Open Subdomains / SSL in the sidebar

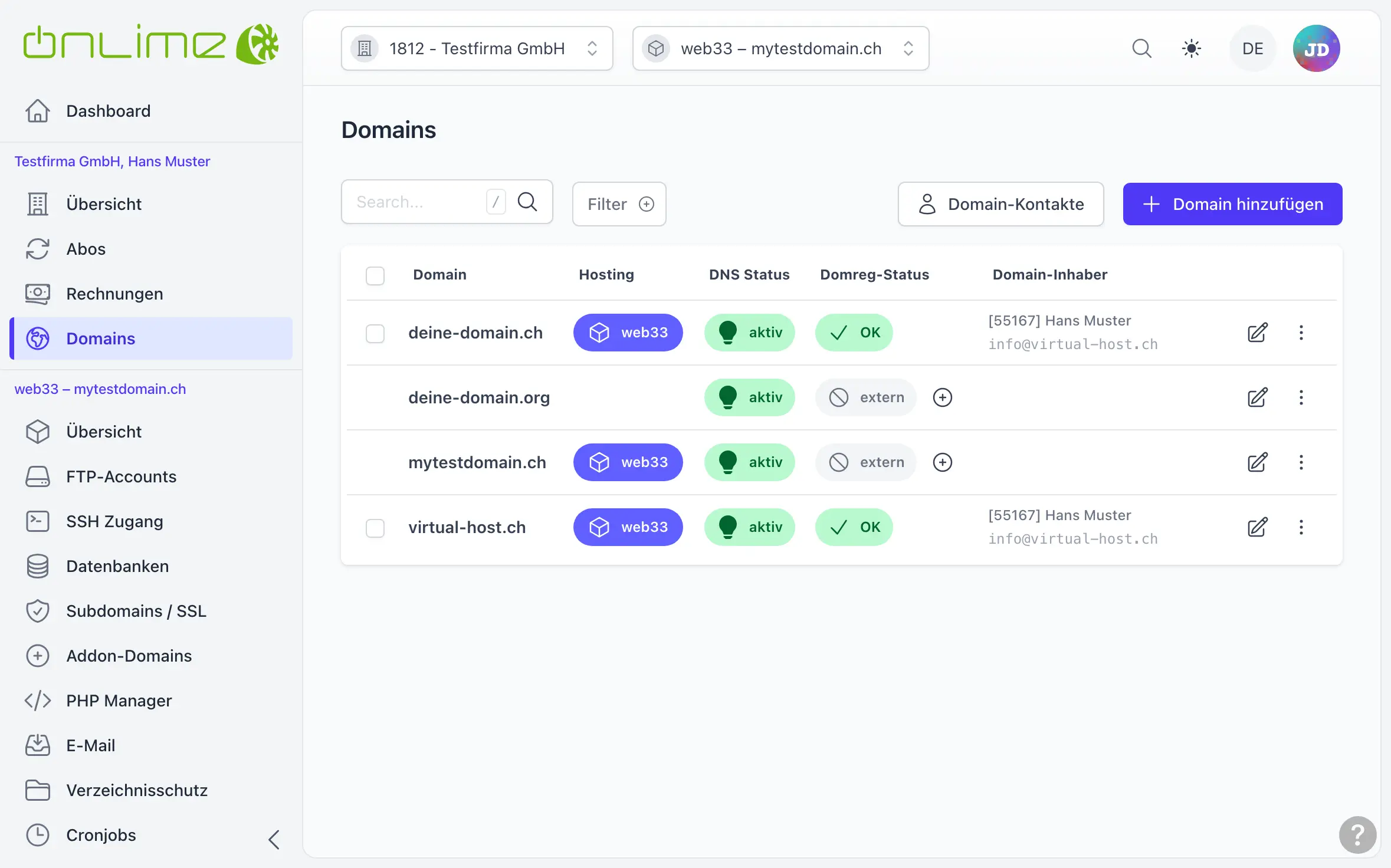pos(151,611)
